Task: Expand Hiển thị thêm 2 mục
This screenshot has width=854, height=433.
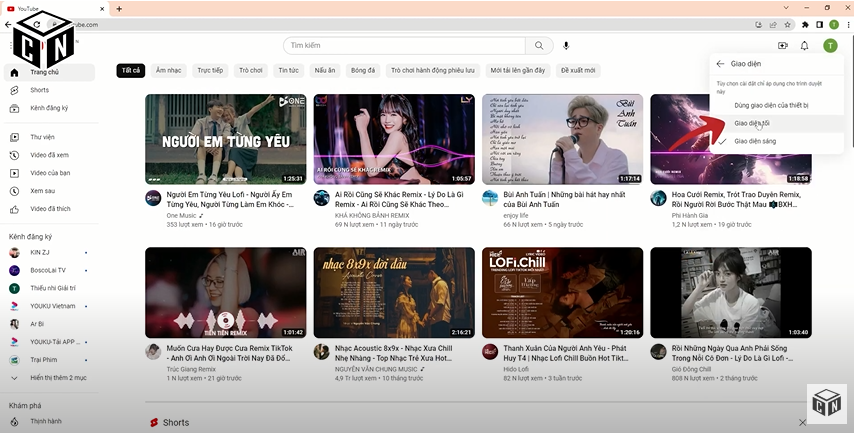Action: [57, 378]
